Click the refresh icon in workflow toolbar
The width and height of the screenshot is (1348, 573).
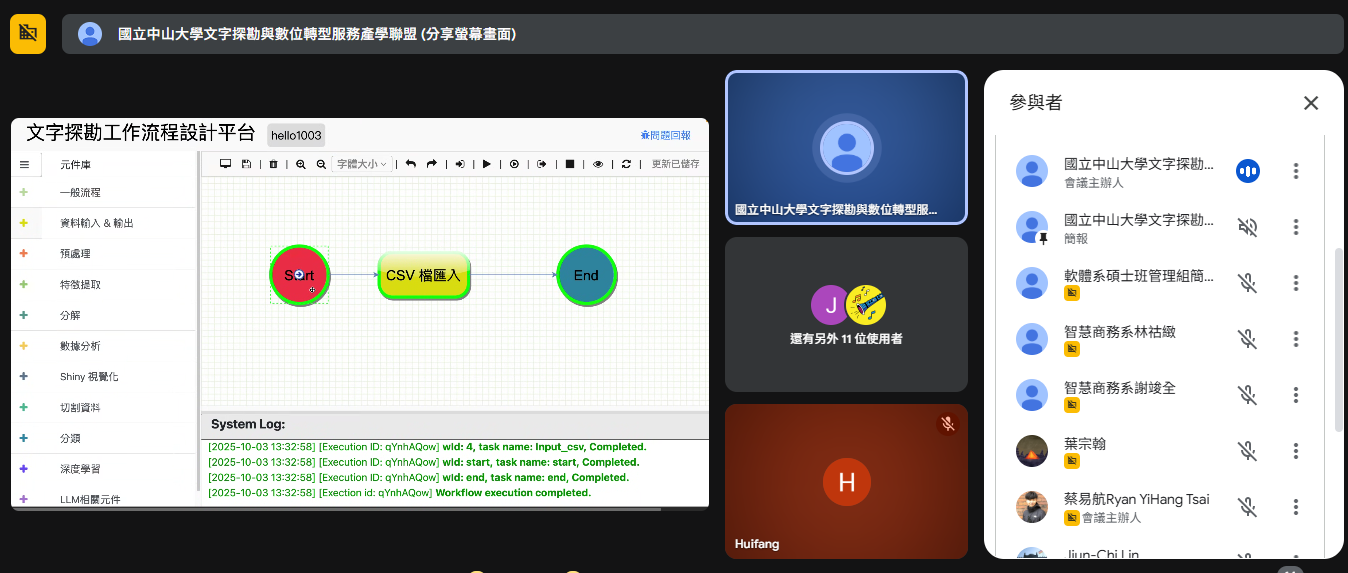[x=626, y=164]
